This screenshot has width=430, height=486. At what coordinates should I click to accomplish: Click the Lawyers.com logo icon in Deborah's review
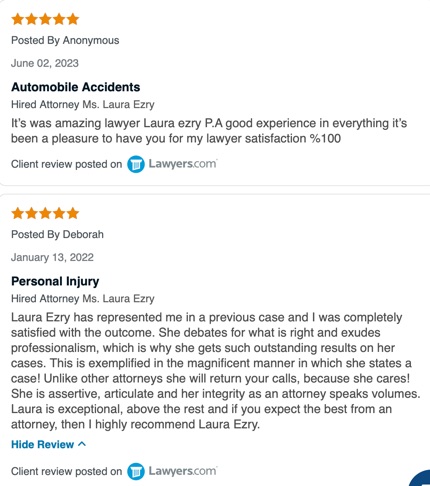(136, 471)
